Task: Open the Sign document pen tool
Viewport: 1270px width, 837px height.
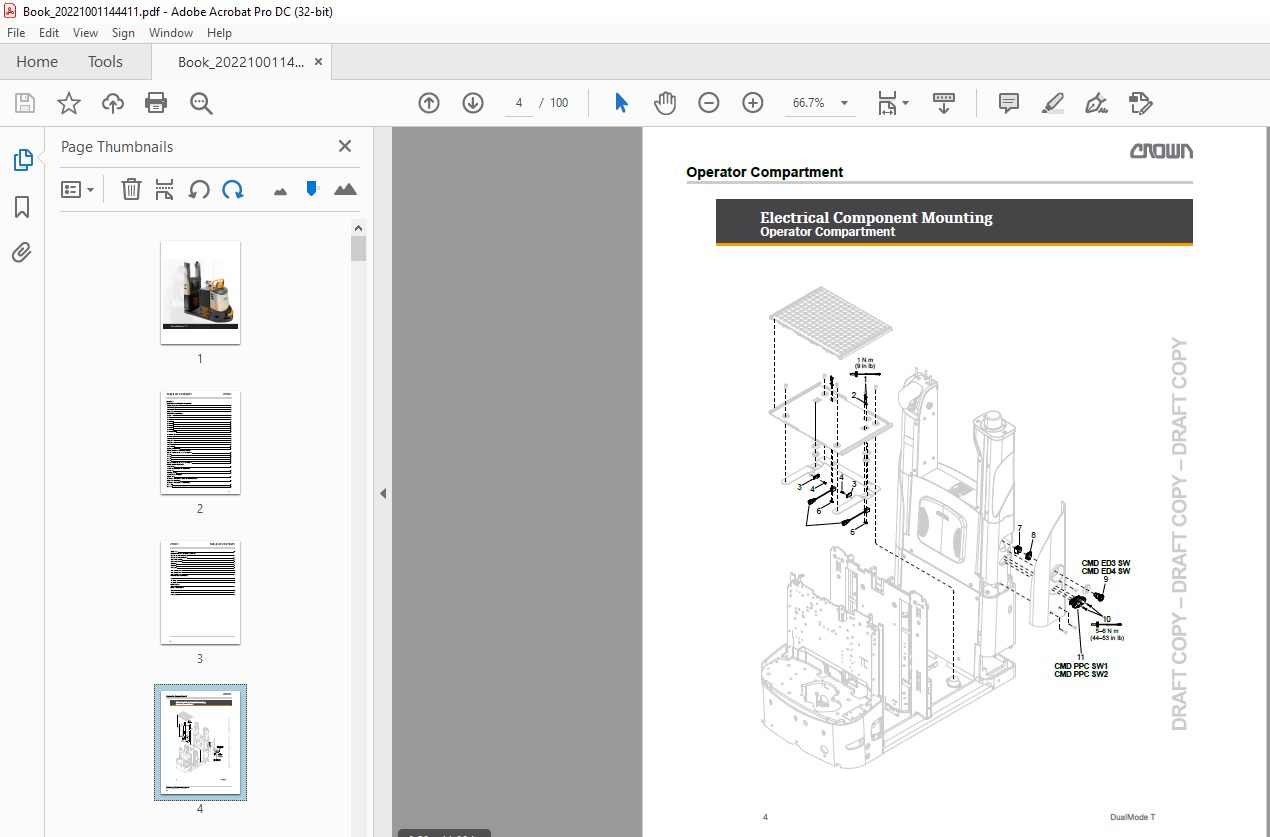Action: tap(1096, 103)
